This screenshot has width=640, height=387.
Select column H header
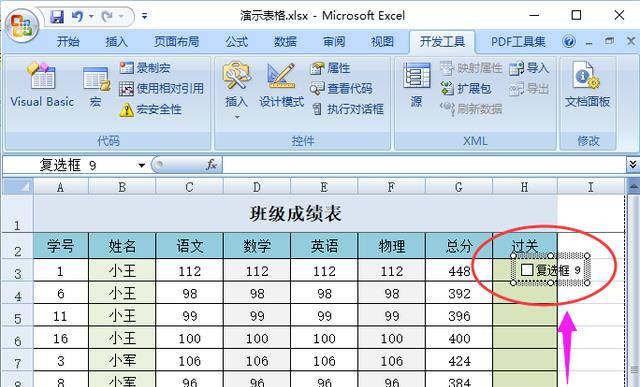coord(524,187)
